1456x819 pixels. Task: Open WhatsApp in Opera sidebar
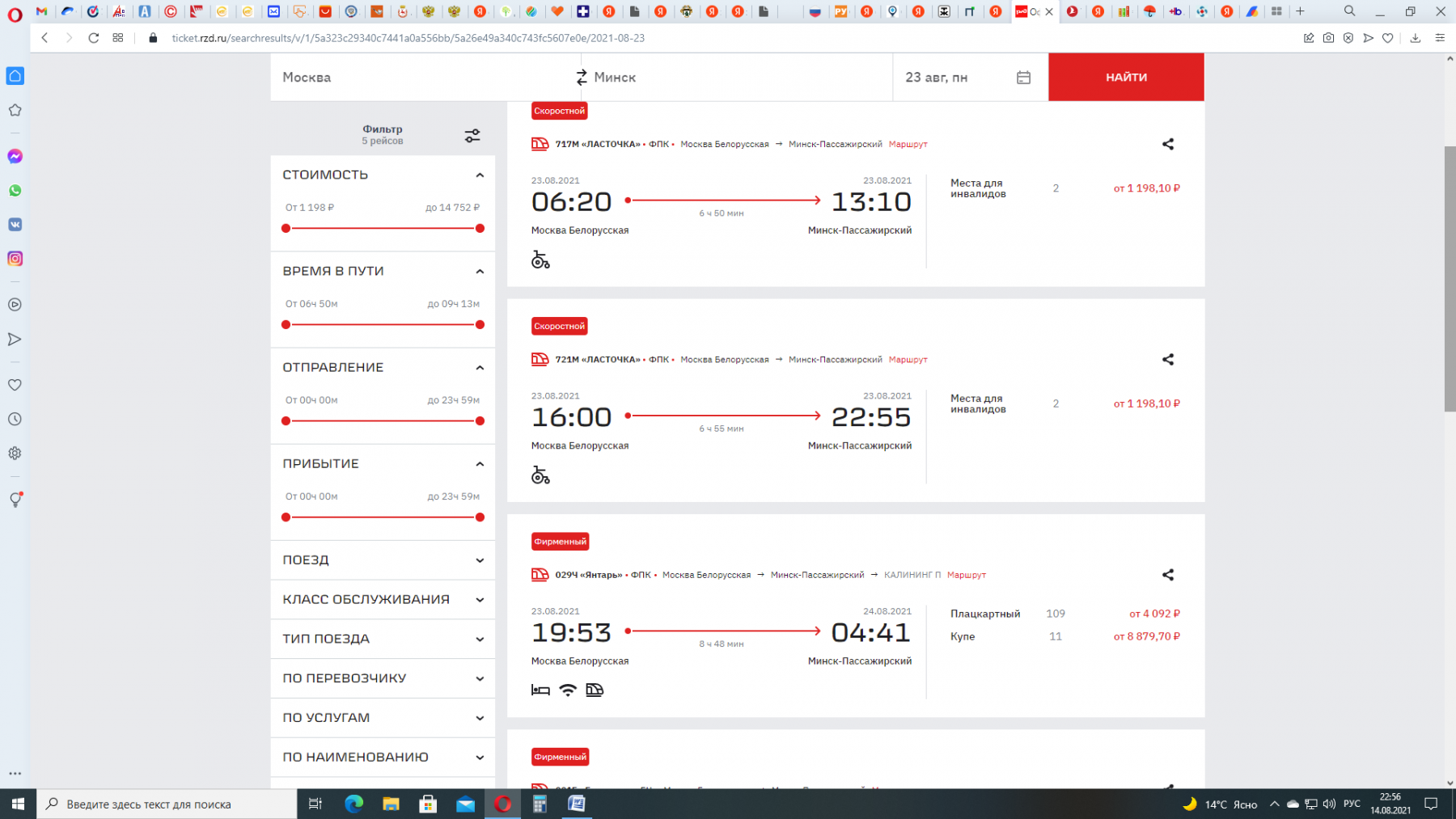15,191
